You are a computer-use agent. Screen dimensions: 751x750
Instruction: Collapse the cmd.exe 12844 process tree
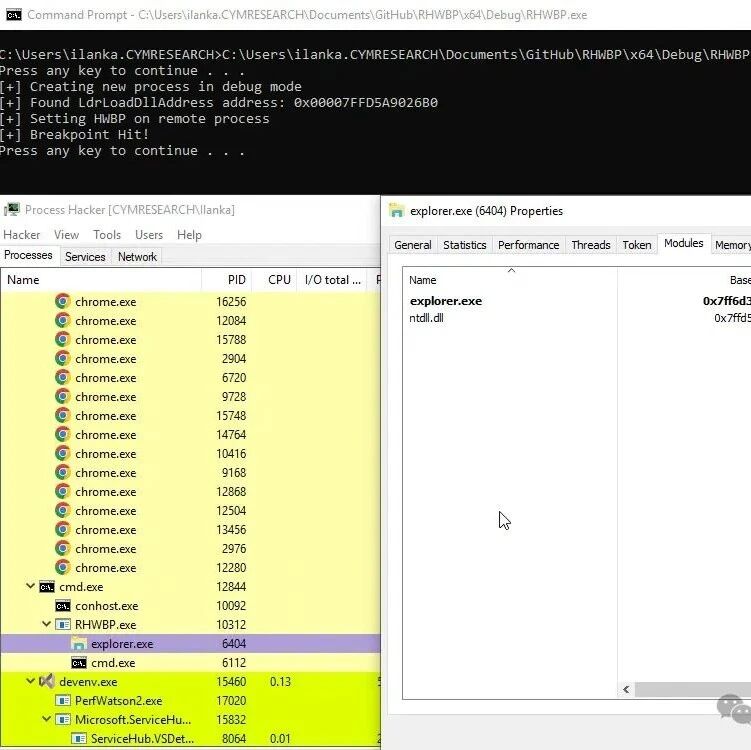30,586
